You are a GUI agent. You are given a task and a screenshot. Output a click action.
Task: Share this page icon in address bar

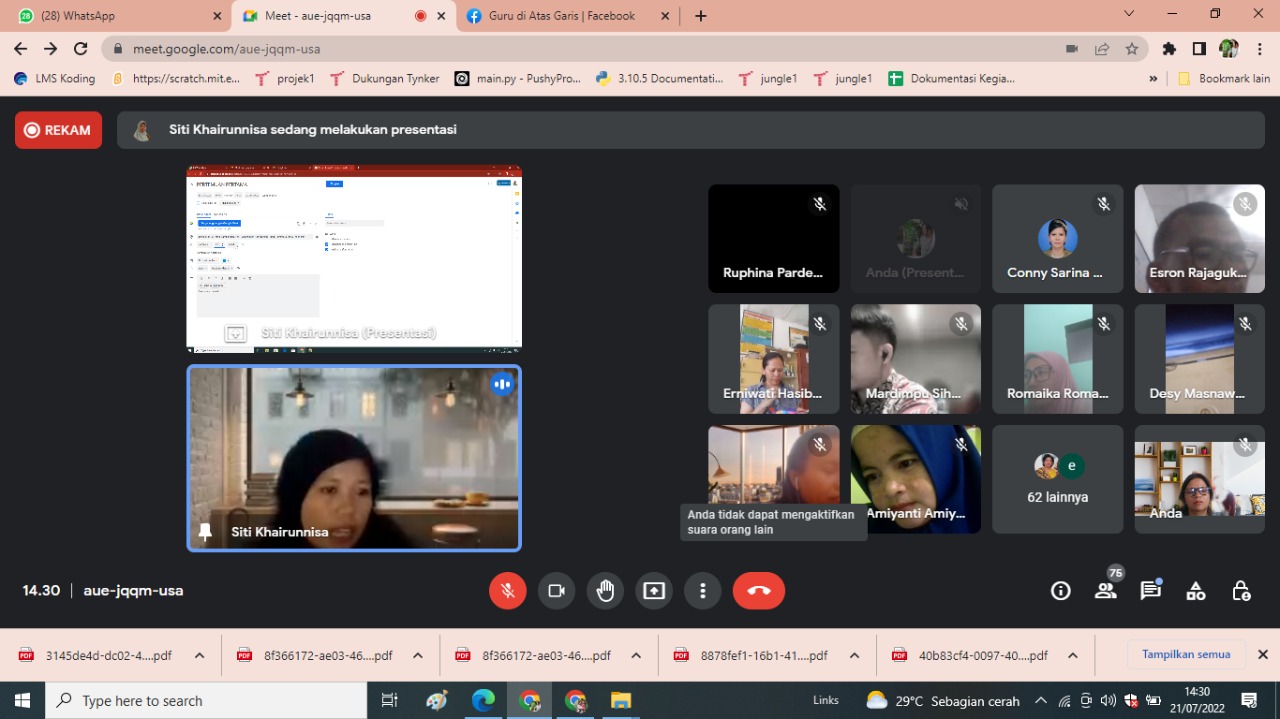point(1102,48)
